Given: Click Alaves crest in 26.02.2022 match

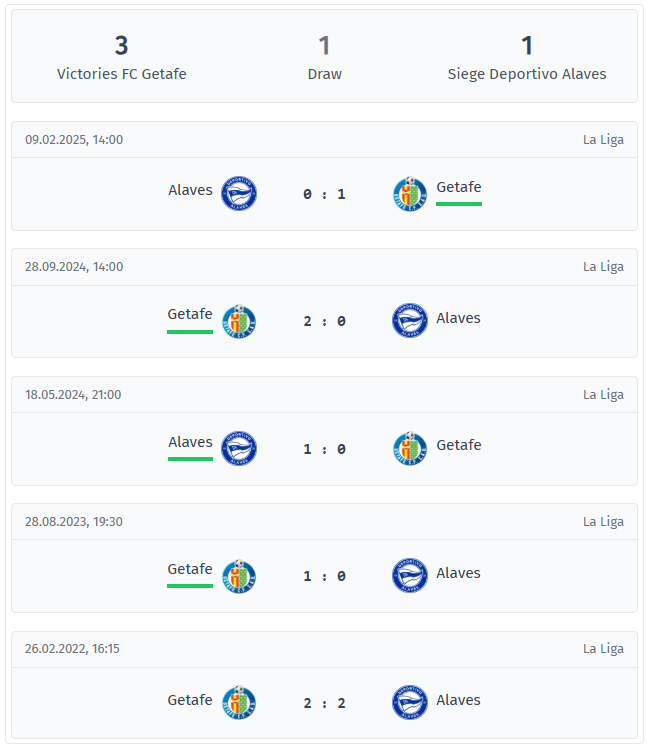Looking at the screenshot, I should [x=410, y=703].
